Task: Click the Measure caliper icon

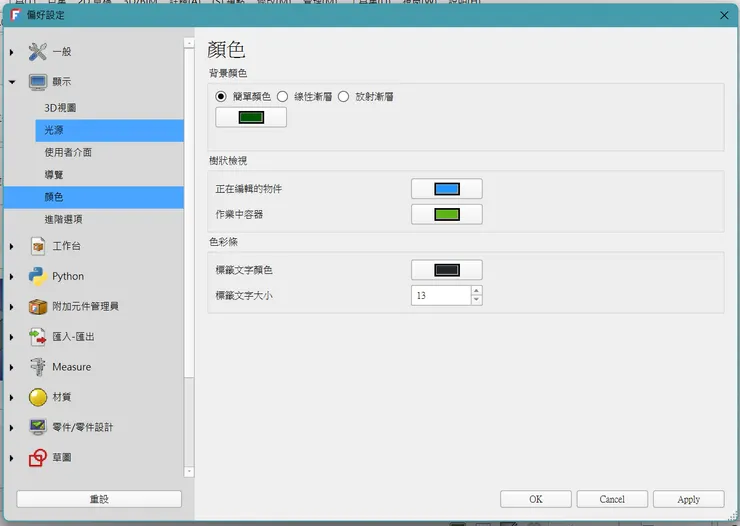Action: (x=38, y=367)
